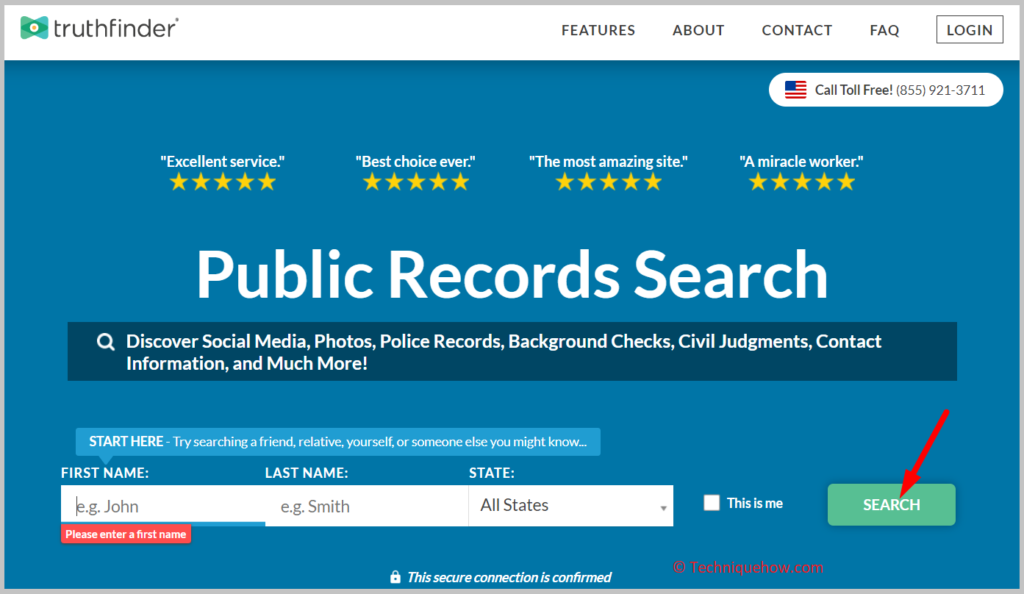Click the "The most amazing site." quote
The image size is (1024, 594).
[x=608, y=161]
